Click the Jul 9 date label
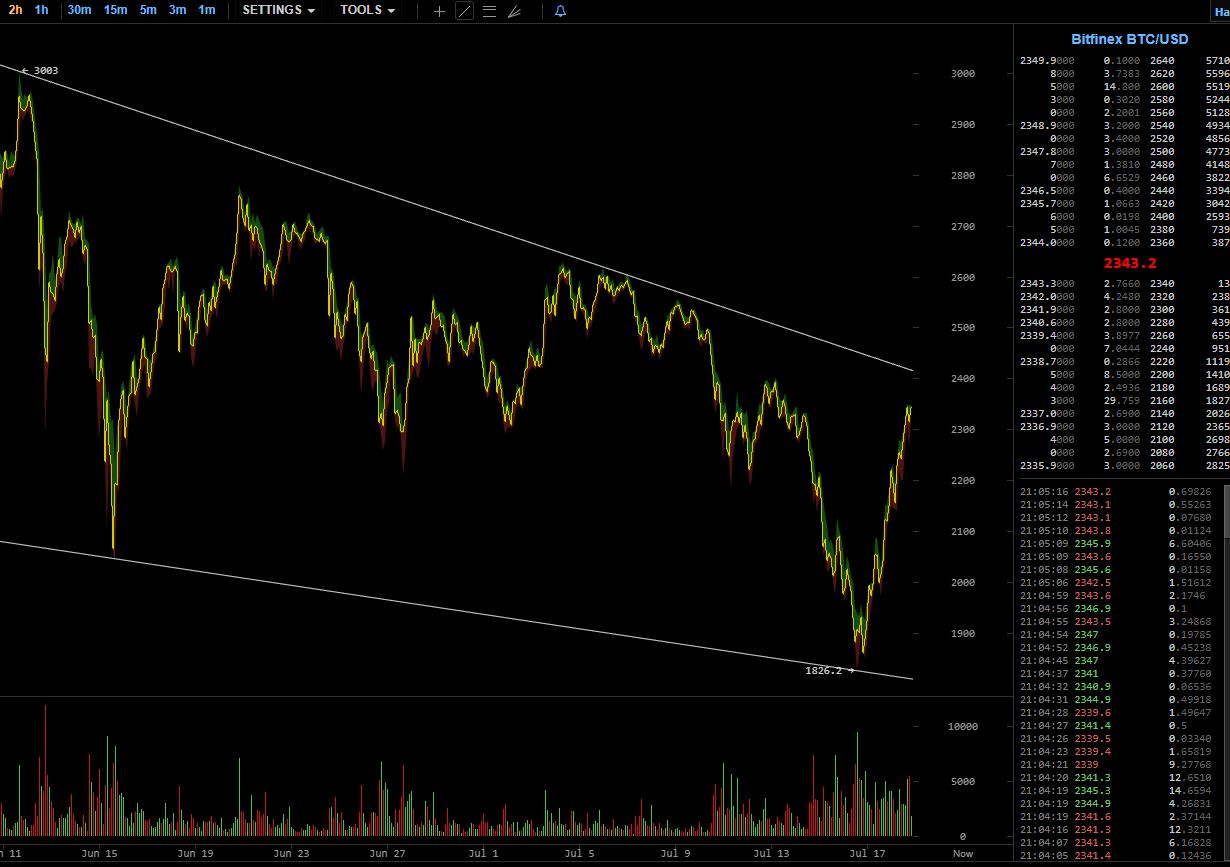Screen dimensions: 1230x867 pyautogui.click(x=675, y=854)
